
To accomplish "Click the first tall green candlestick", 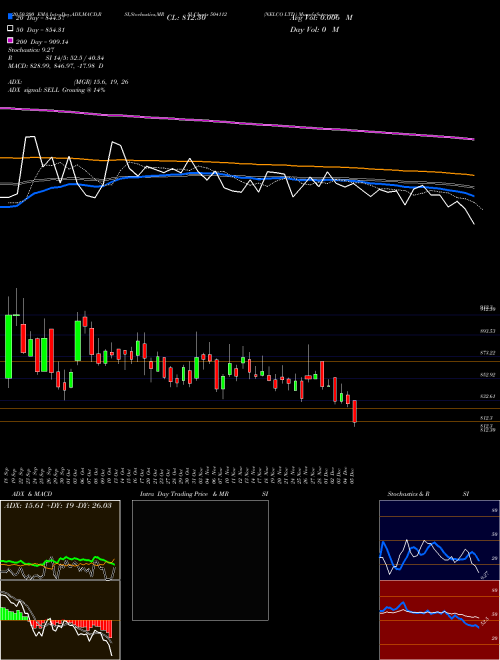I will [x=8, y=346].
